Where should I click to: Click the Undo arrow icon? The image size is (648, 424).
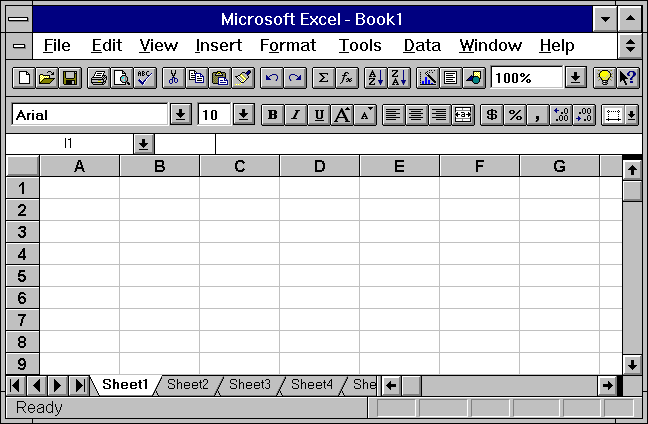pyautogui.click(x=272, y=78)
